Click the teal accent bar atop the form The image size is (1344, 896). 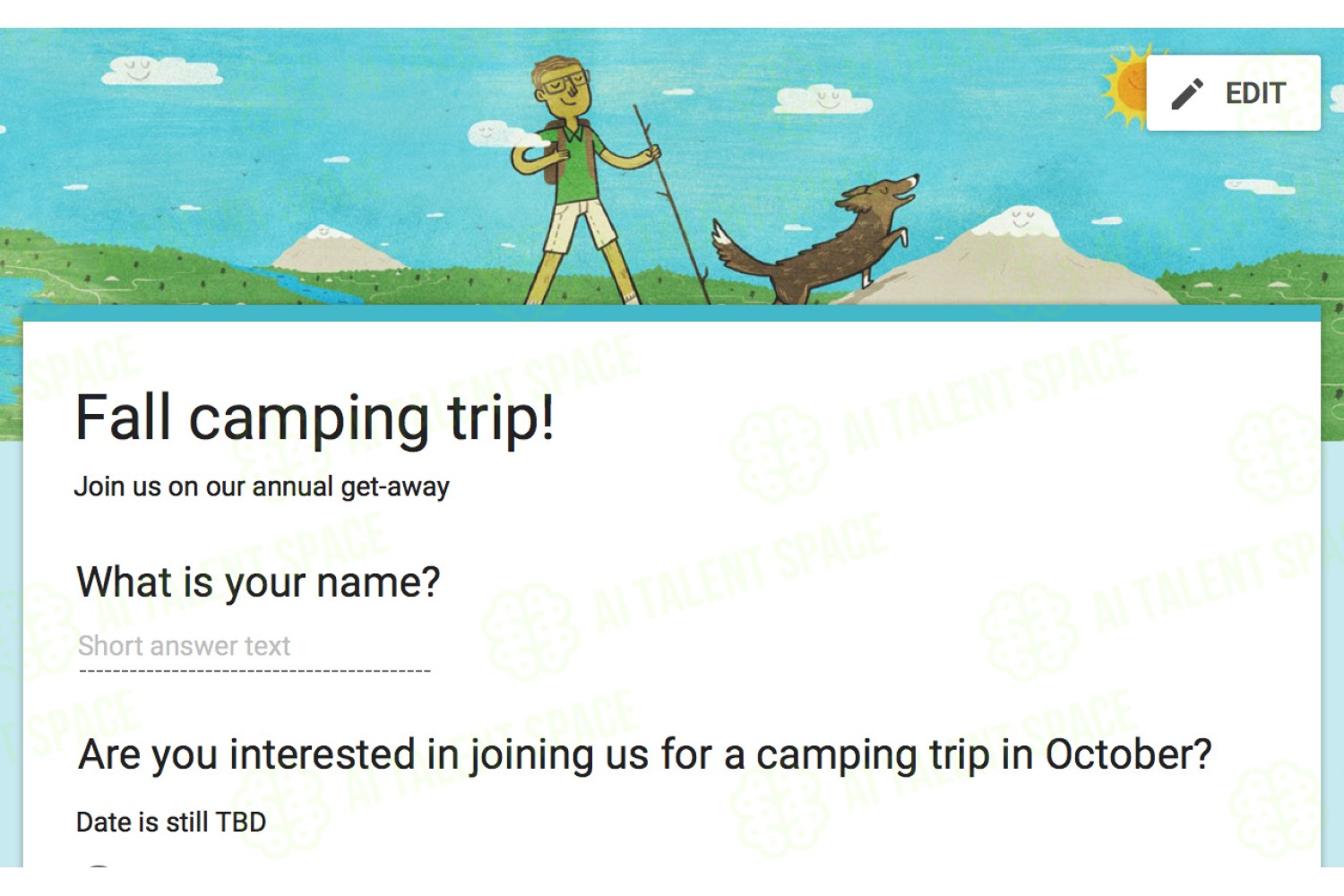(x=672, y=313)
